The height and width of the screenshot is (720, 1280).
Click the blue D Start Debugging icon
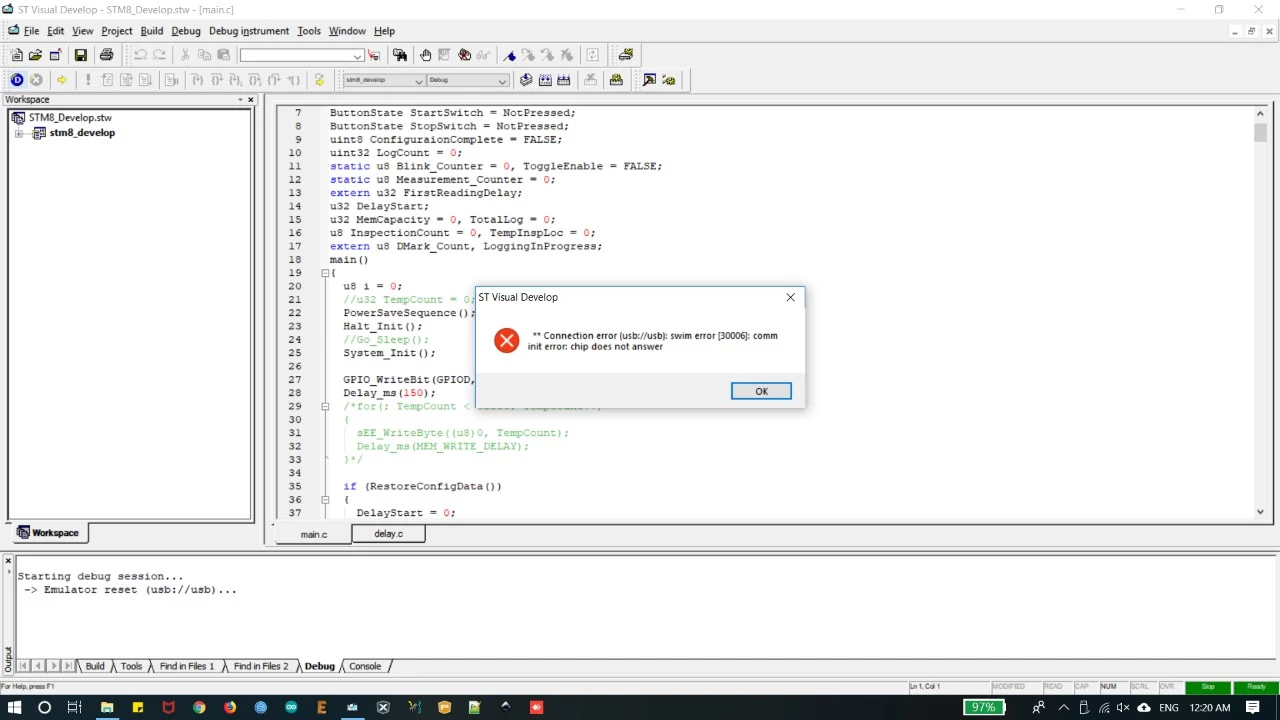tap(17, 80)
